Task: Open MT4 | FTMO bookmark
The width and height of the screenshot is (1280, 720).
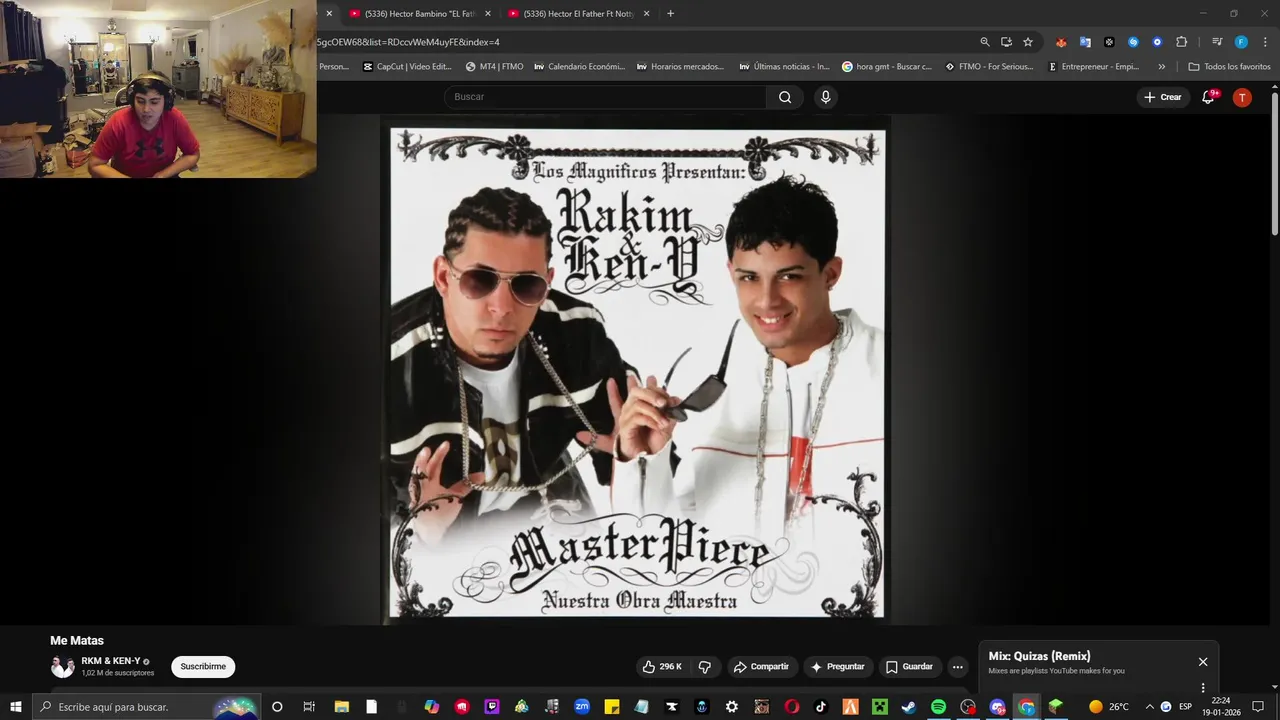Action: pos(494,67)
